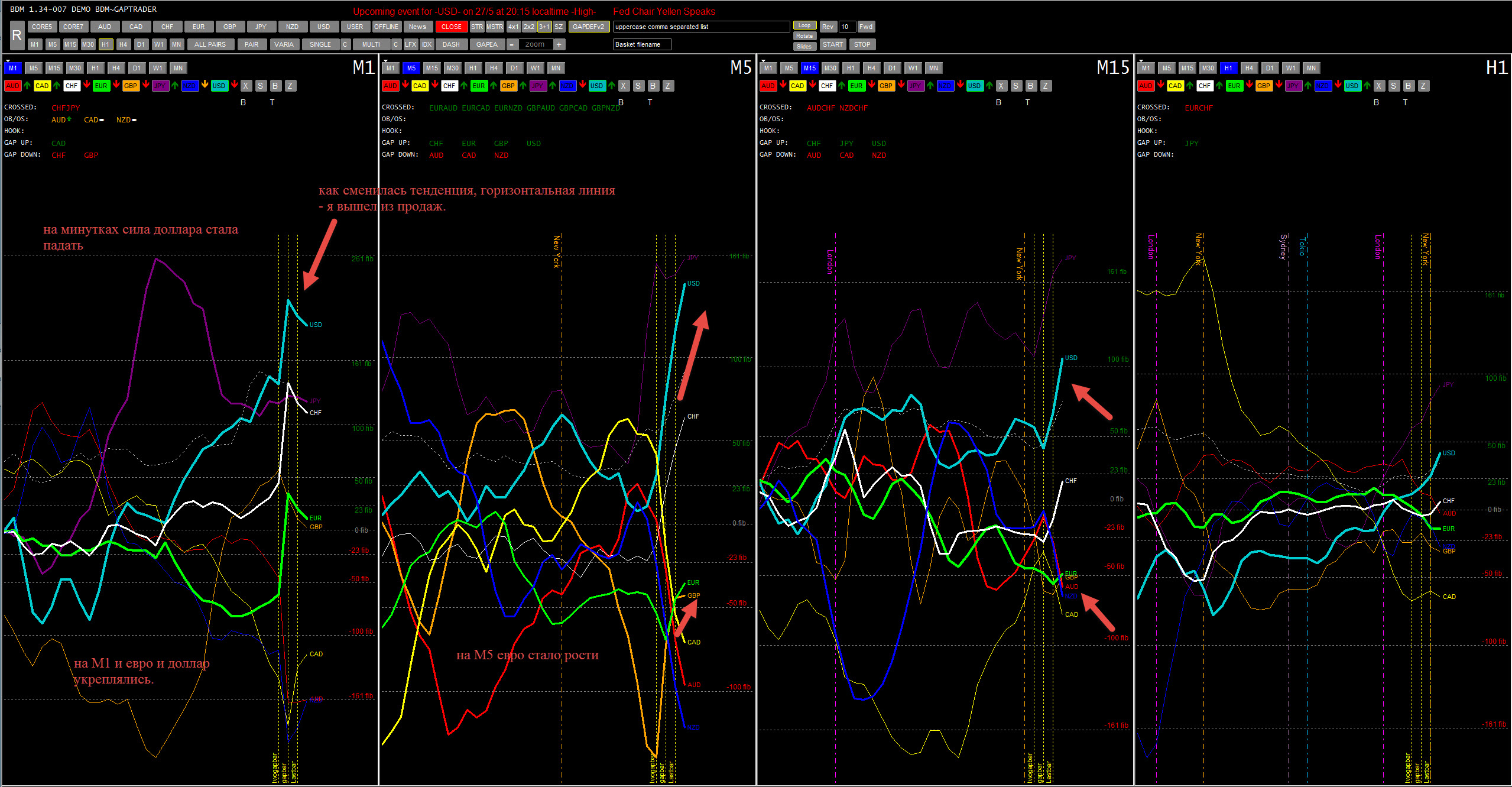Image resolution: width=1512 pixels, height=787 pixels.
Task: Toggle CHF currency line in M5 panel
Action: [449, 86]
